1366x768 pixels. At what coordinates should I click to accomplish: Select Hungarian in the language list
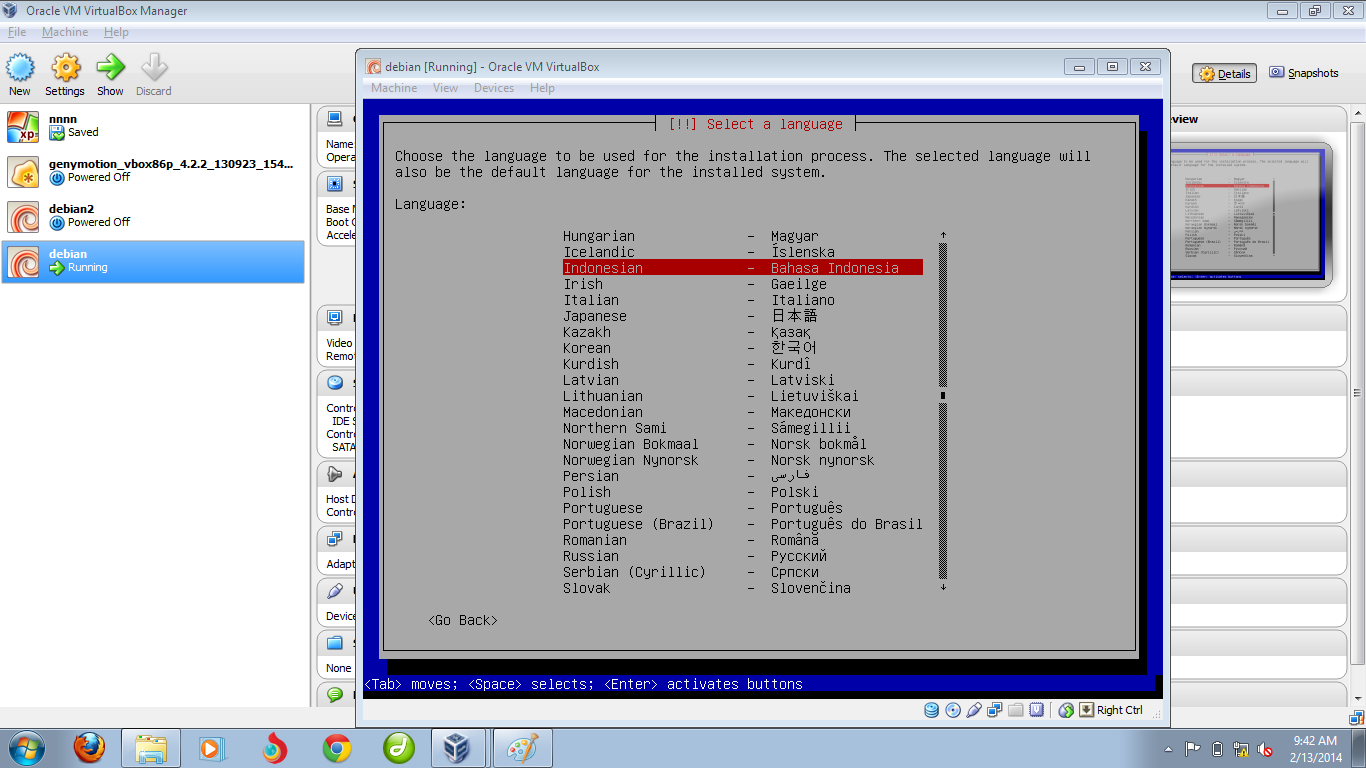742,236
